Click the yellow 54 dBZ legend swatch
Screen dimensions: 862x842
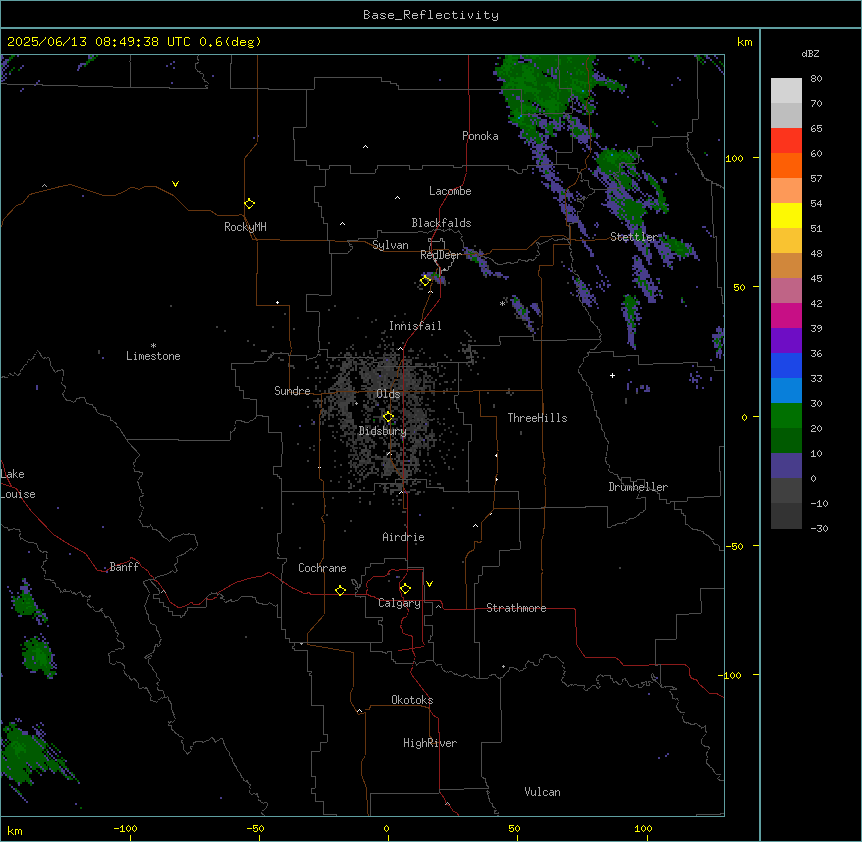point(786,215)
